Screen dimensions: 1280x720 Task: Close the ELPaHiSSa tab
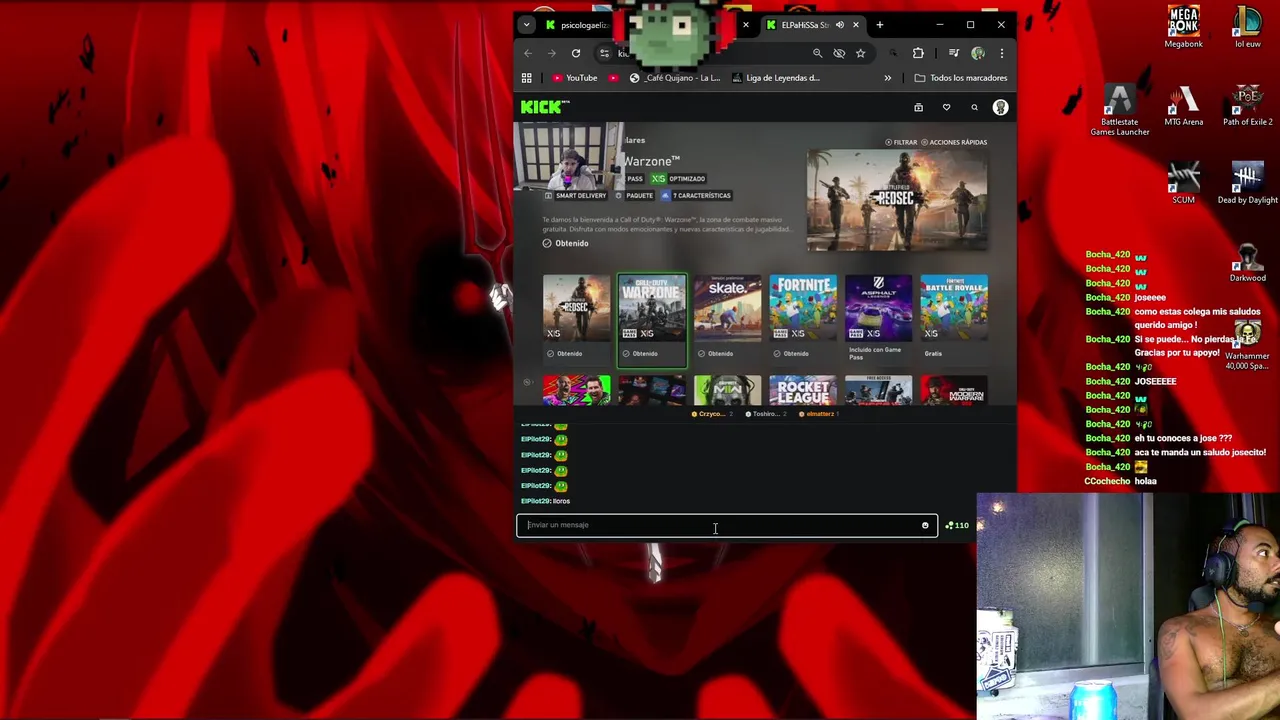[x=856, y=25]
